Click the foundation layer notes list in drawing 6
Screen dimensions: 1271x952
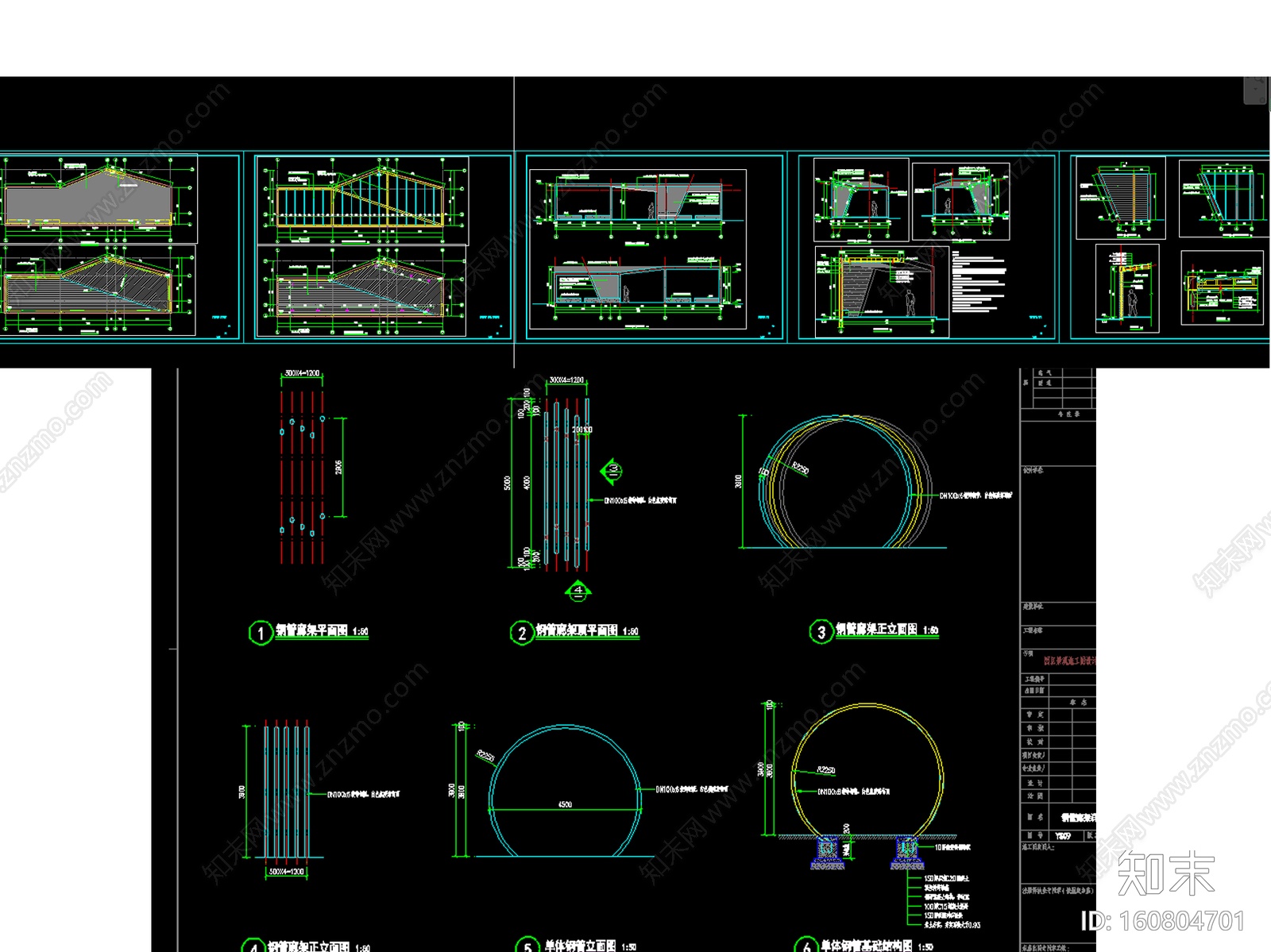[x=952, y=902]
